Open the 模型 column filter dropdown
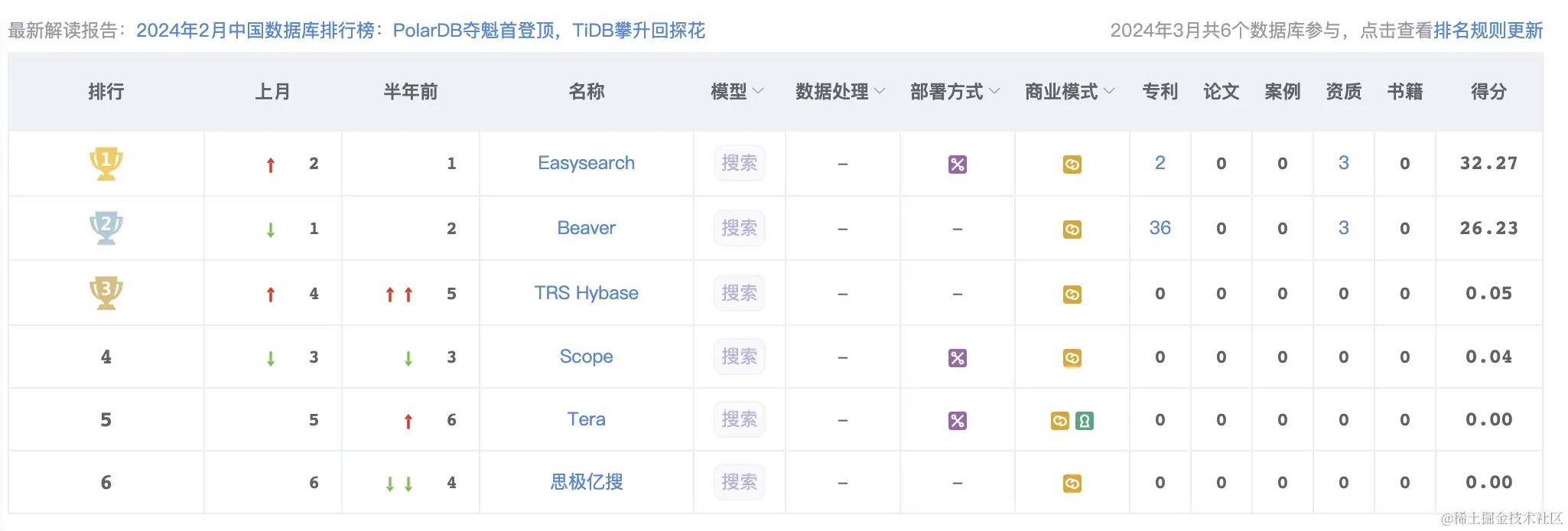This screenshot has height=531, width=1568. tap(758, 92)
